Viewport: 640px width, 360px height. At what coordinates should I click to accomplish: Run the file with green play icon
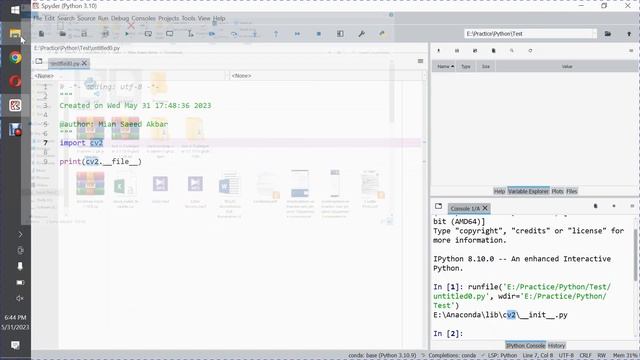(x=127, y=34)
